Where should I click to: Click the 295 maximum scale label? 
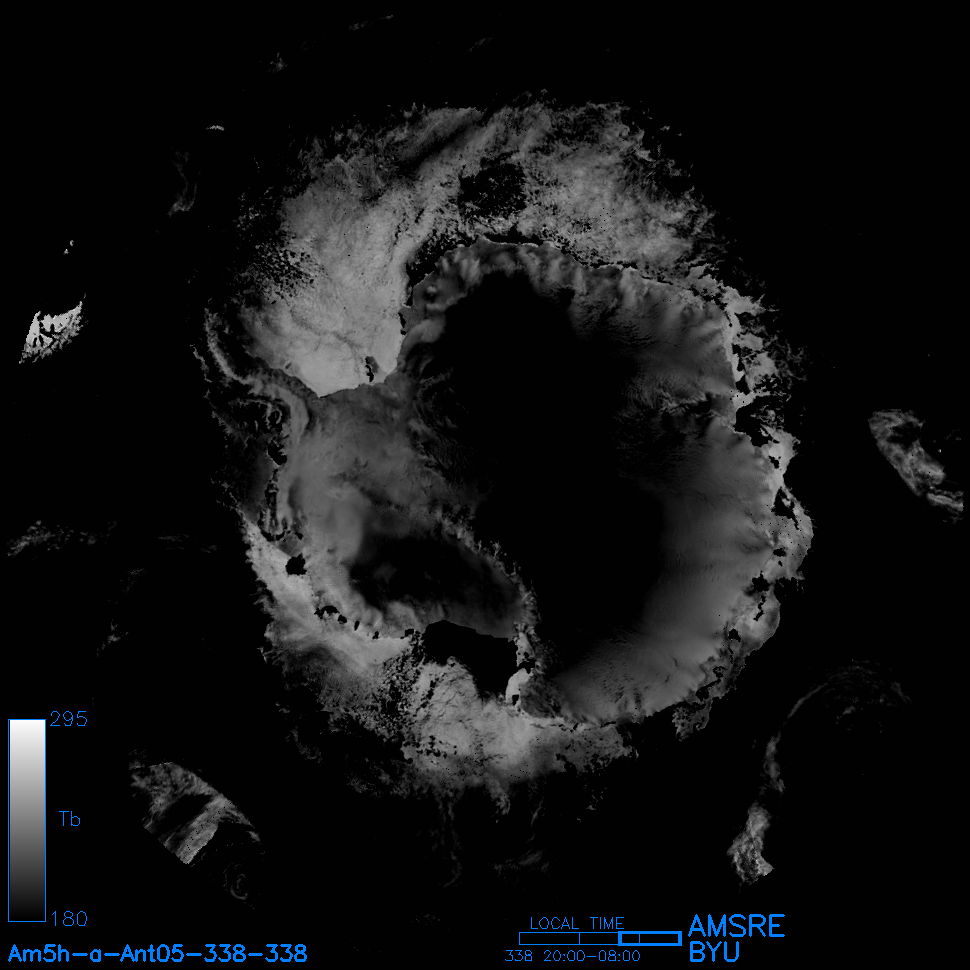68,720
